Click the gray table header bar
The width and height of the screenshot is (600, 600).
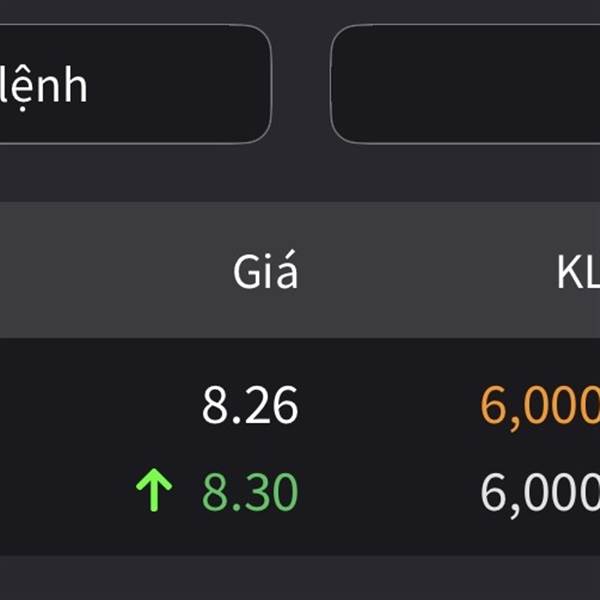pyautogui.click(x=300, y=270)
